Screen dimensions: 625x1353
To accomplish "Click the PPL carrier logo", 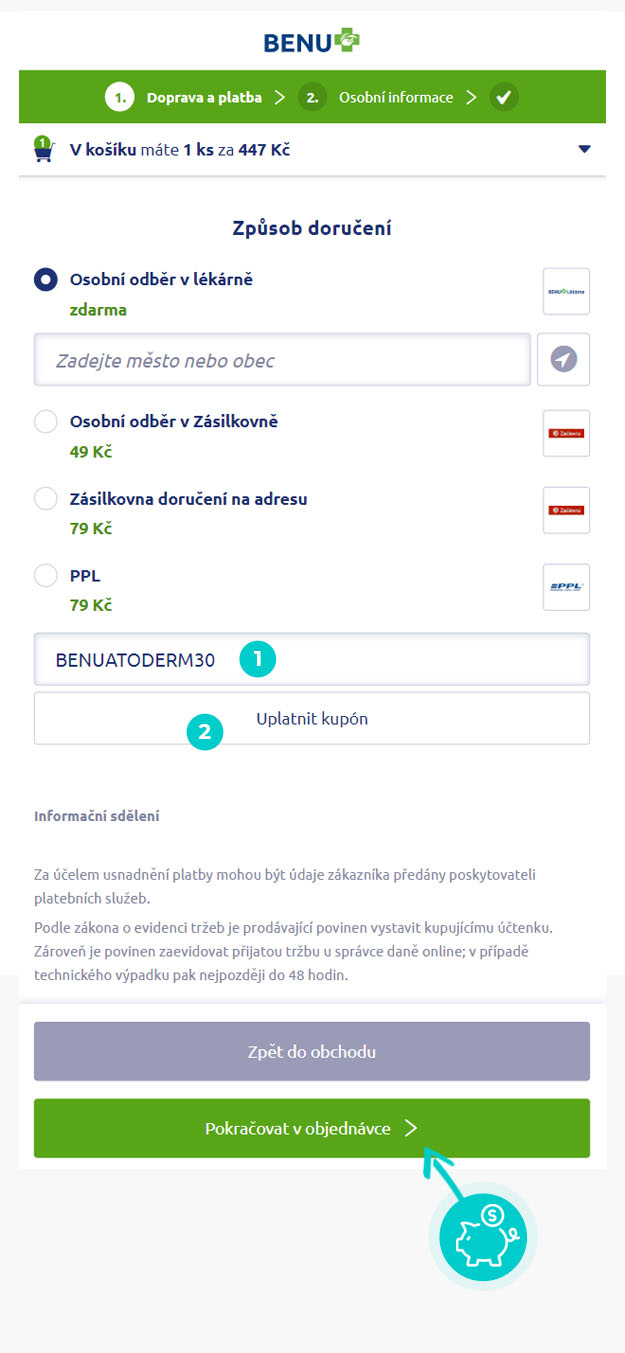I will pyautogui.click(x=566, y=587).
